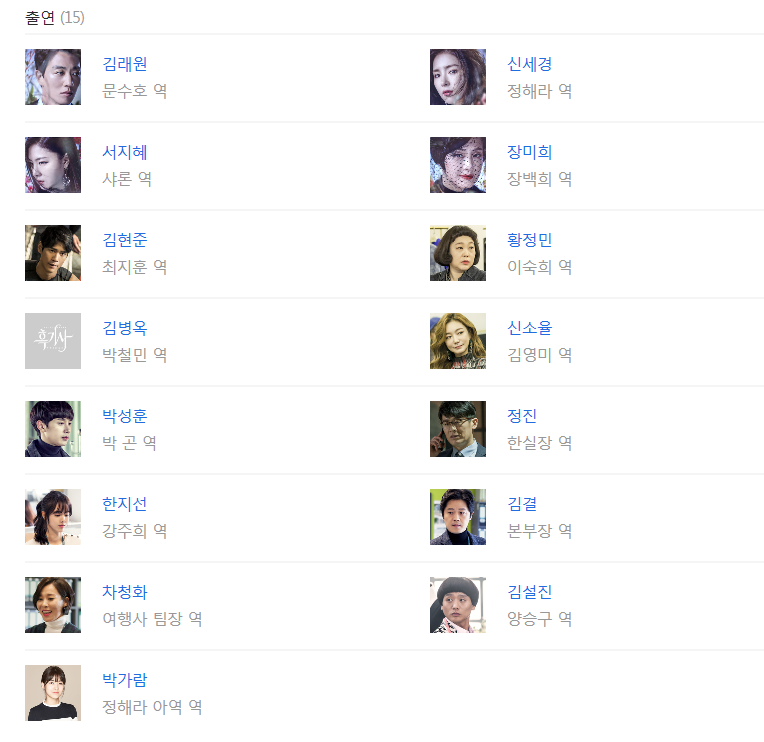Open the 신세경 actor link
The width and height of the screenshot is (764, 742).
(x=530, y=64)
